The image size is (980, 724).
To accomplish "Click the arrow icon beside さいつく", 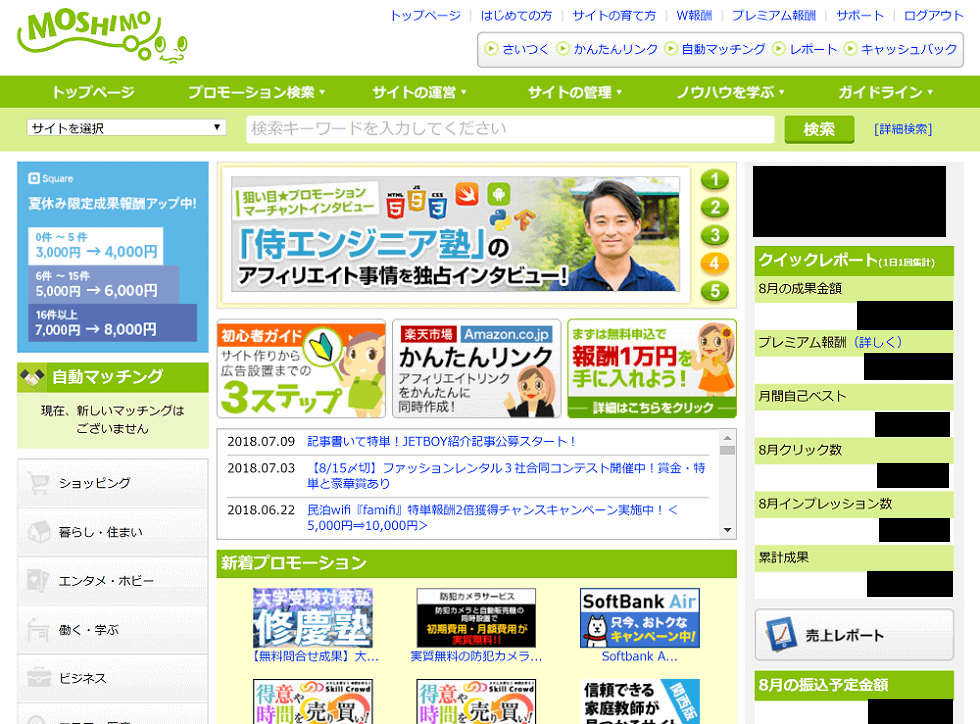I will [491, 48].
